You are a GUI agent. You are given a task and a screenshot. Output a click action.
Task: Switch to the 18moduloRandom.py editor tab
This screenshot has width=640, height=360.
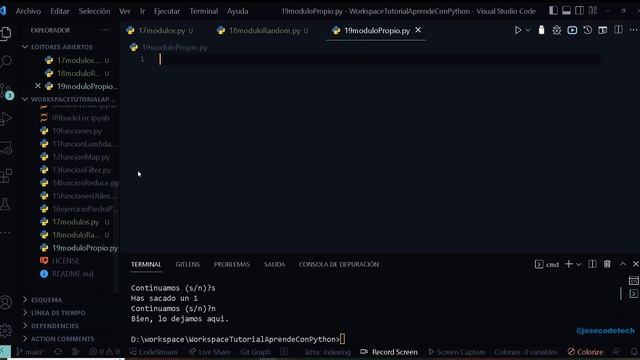coord(264,31)
